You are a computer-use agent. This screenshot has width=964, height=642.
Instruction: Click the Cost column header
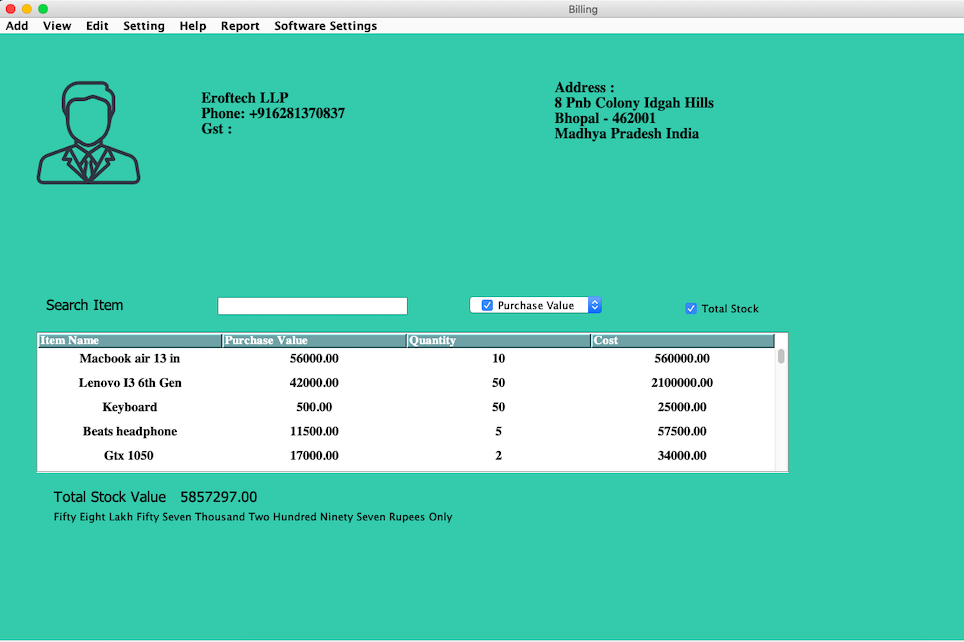coord(682,341)
